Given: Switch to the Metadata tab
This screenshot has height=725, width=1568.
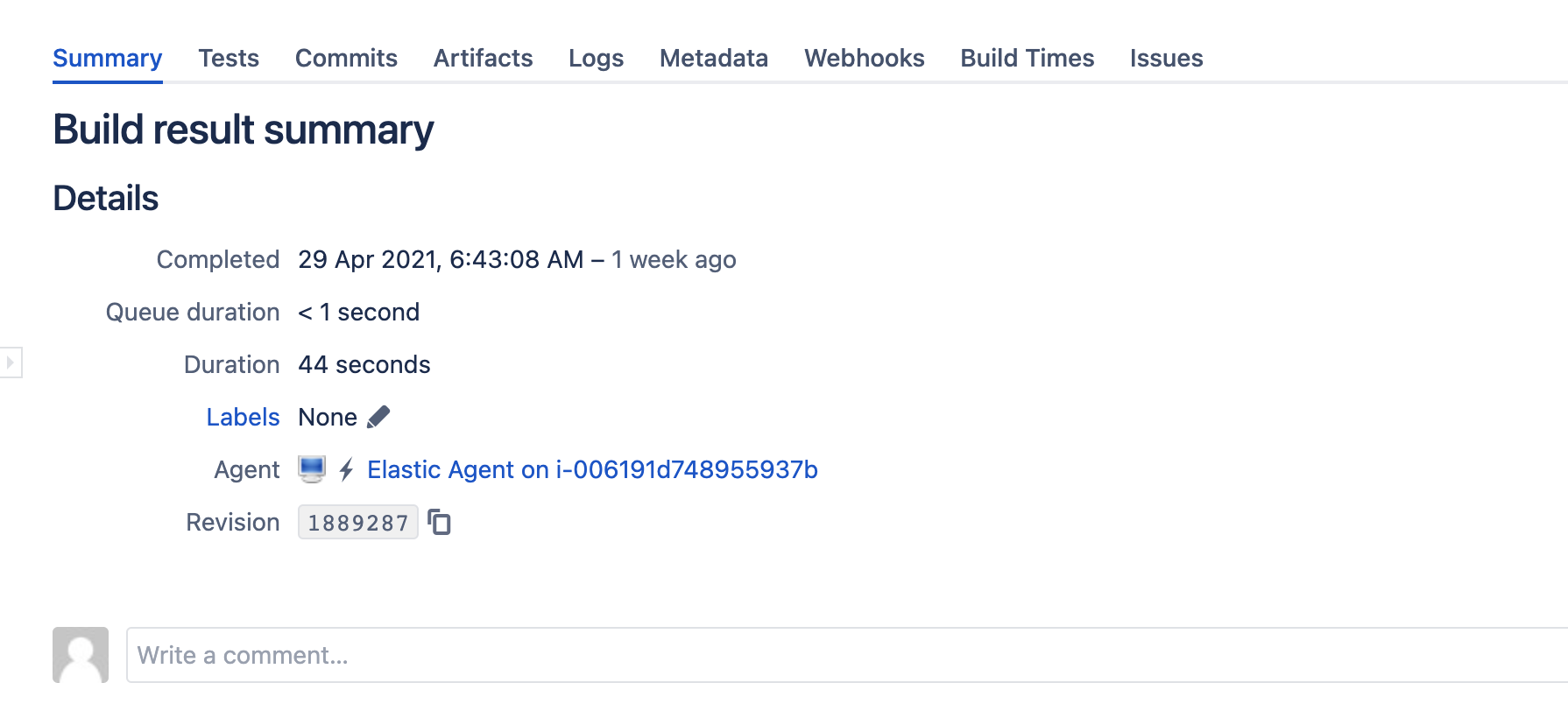Looking at the screenshot, I should pos(713,58).
